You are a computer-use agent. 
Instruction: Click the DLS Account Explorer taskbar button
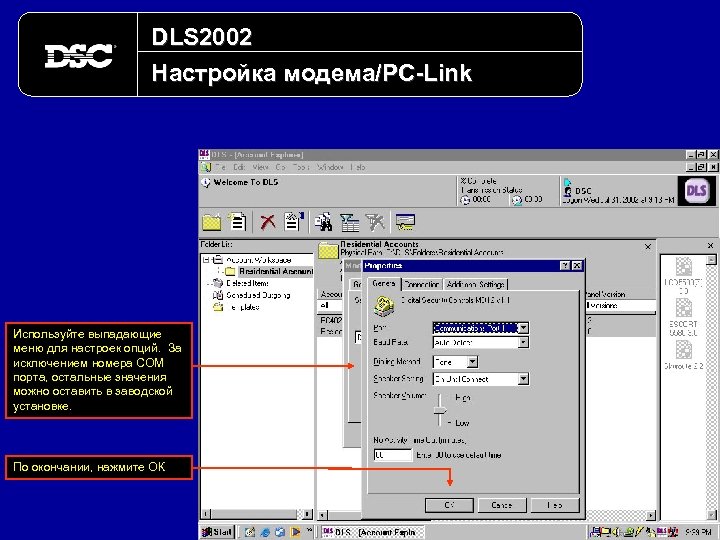pyautogui.click(x=371, y=532)
